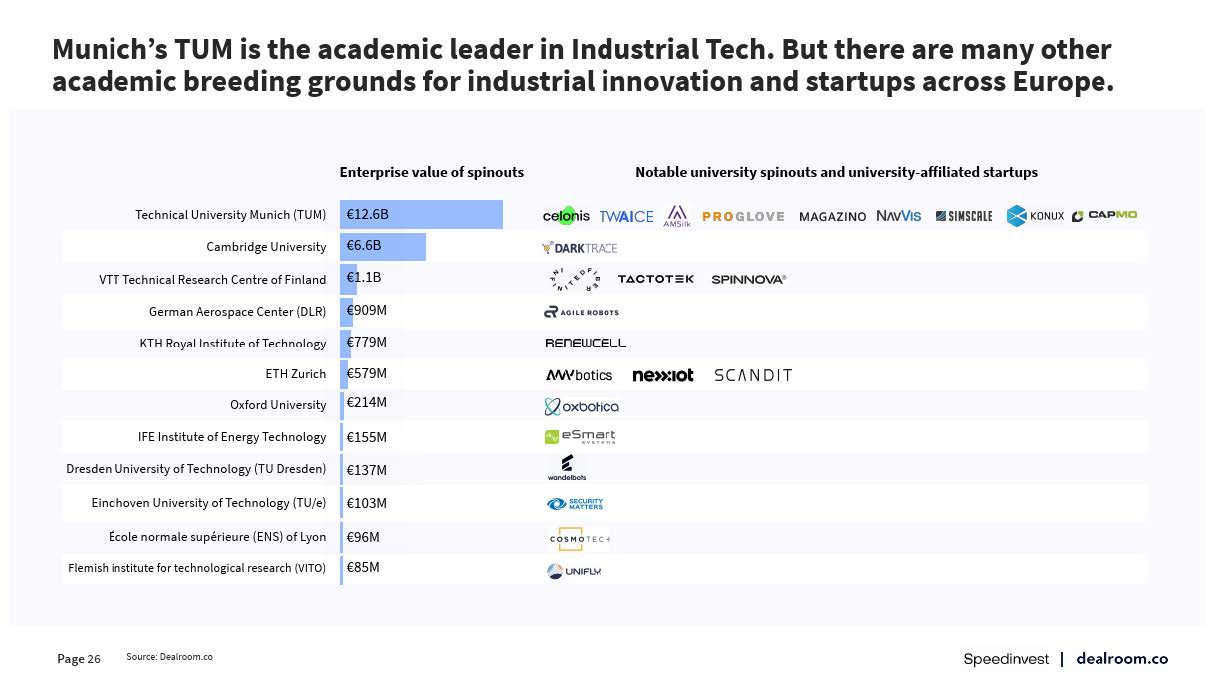Screen dimensions: 1225x690
Task: Click the Agile Robots logo
Action: [x=581, y=312]
